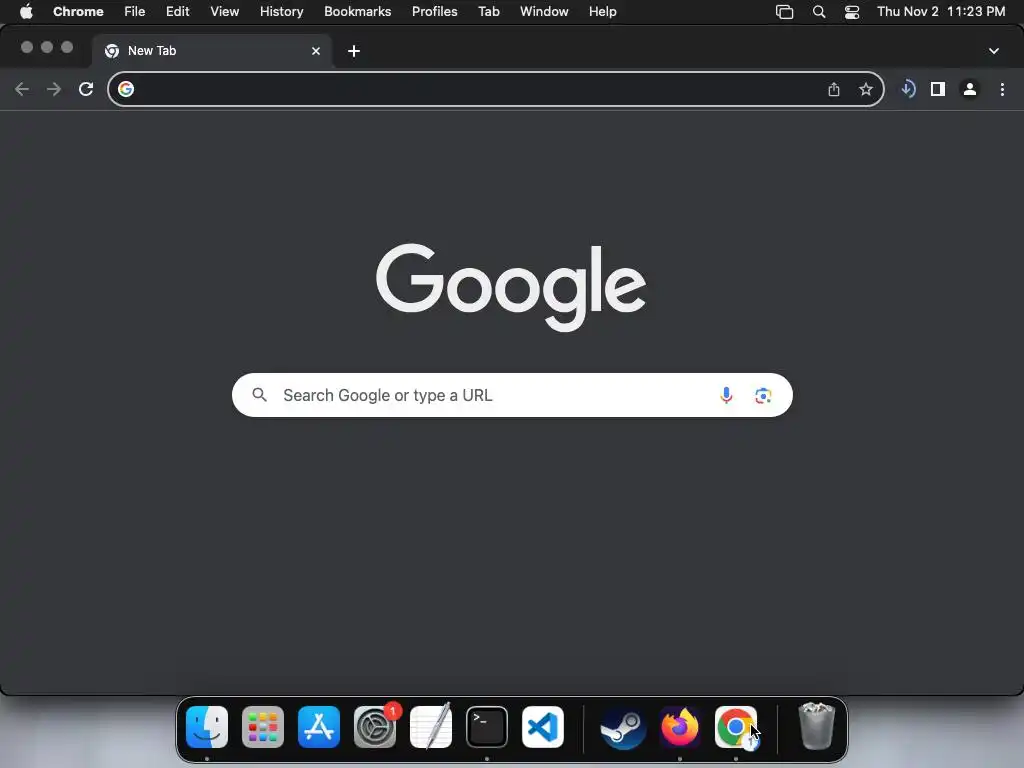Screen dimensions: 1024x768
Task: Click the Stage Manager windows icon in menu bar
Action: click(x=784, y=12)
